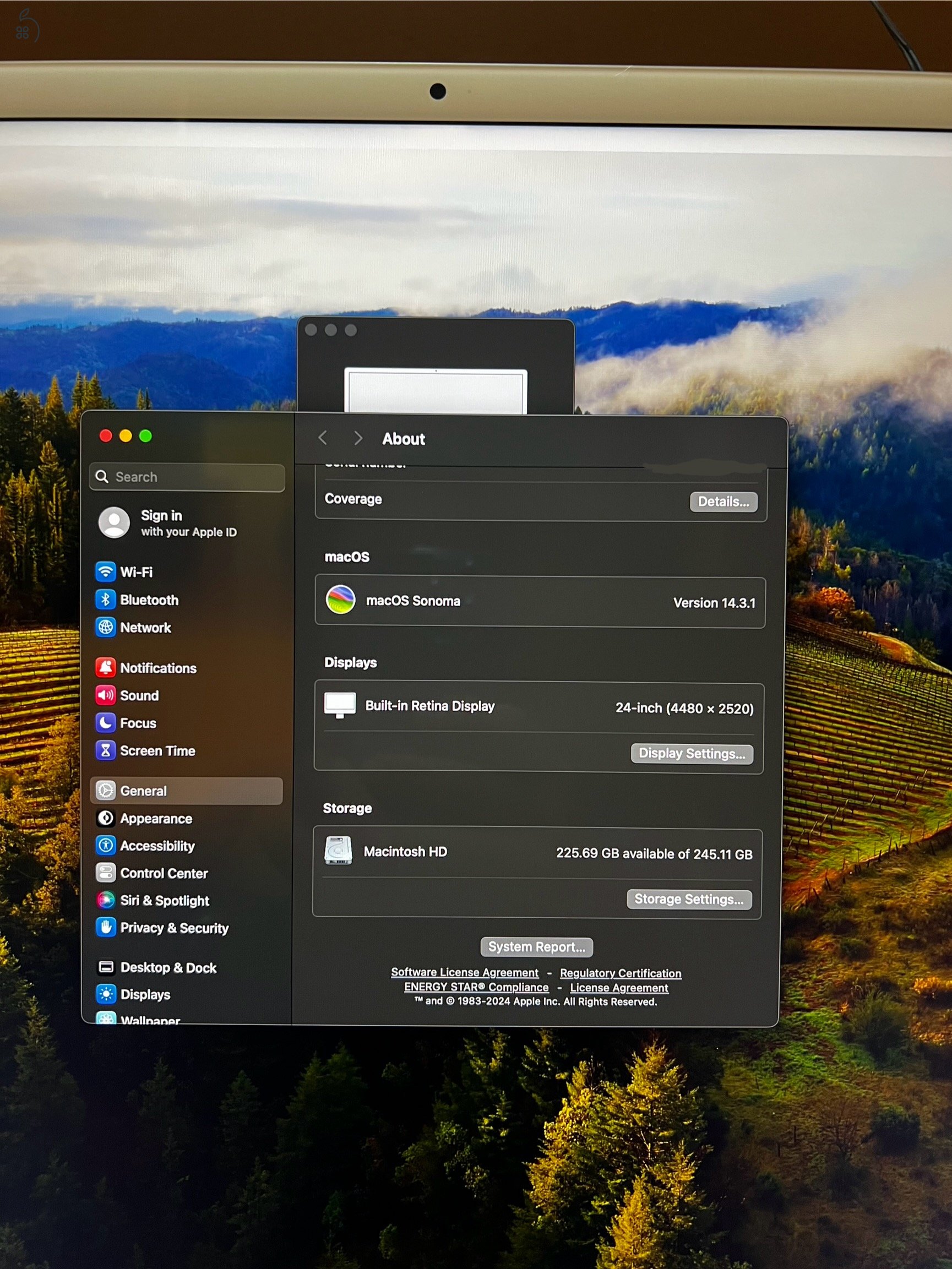Click the Search field in sidebar

coord(187,477)
